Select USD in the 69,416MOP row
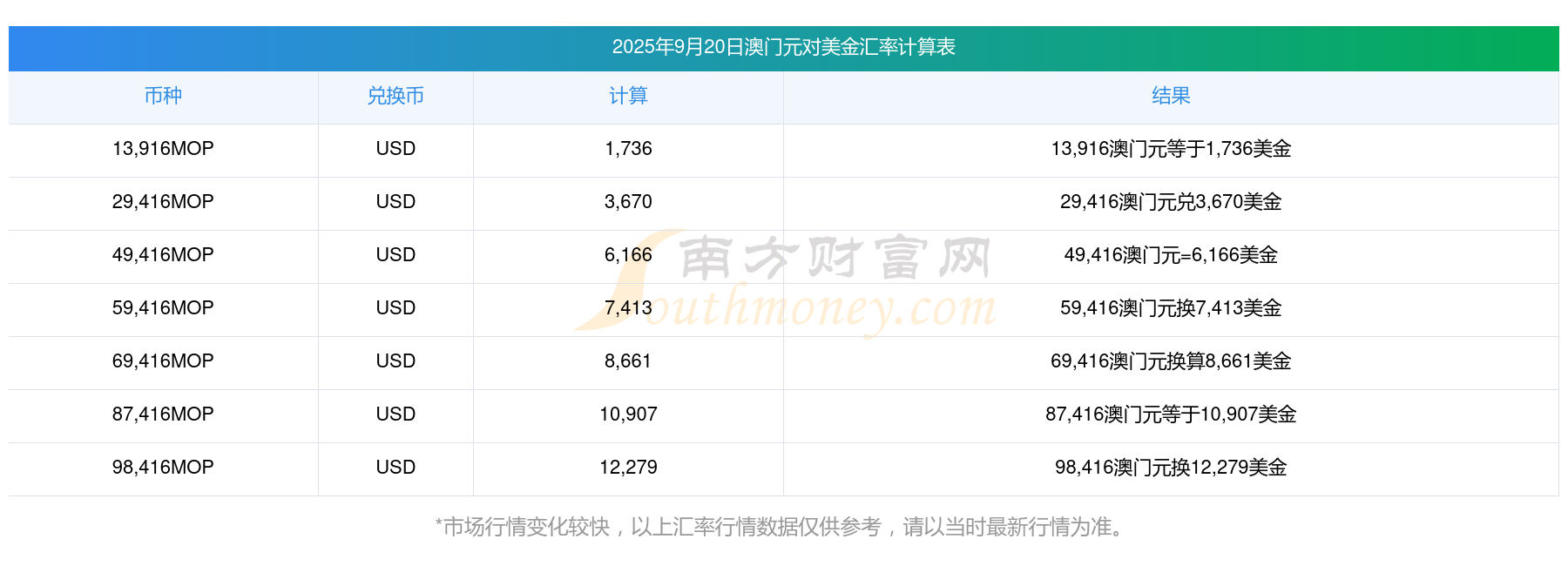The height and width of the screenshot is (566, 1568). [395, 361]
